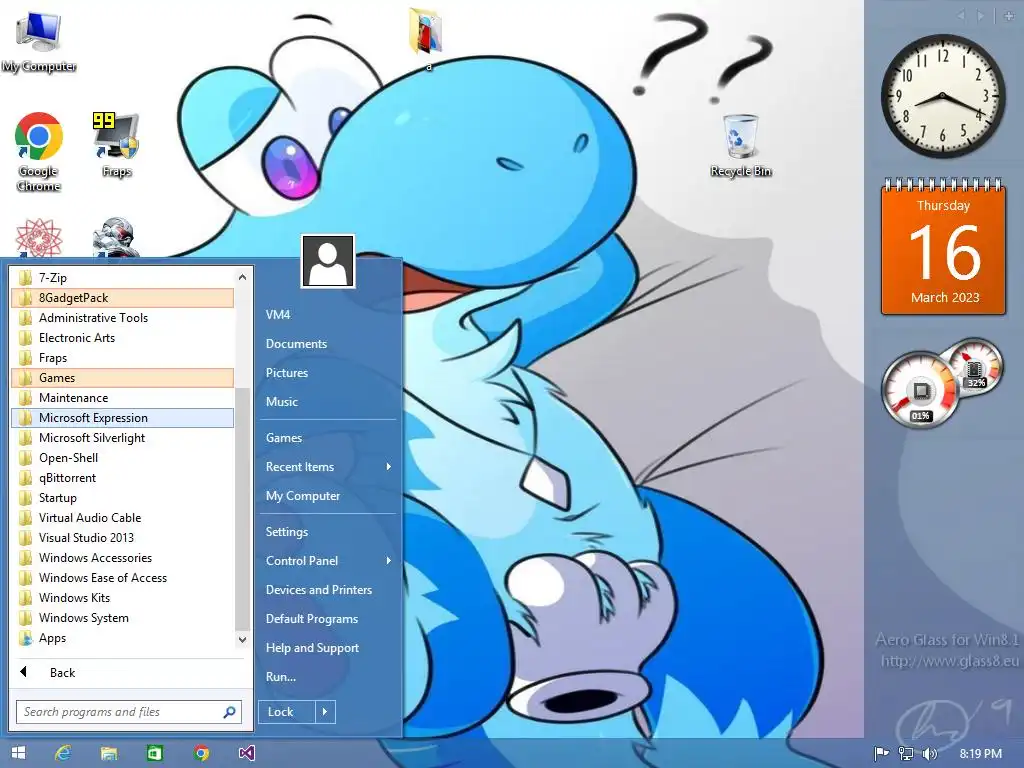Viewport: 1024px width, 768px height.
Task: Select the folder icon named 'a' on desktop
Action: pos(427,38)
